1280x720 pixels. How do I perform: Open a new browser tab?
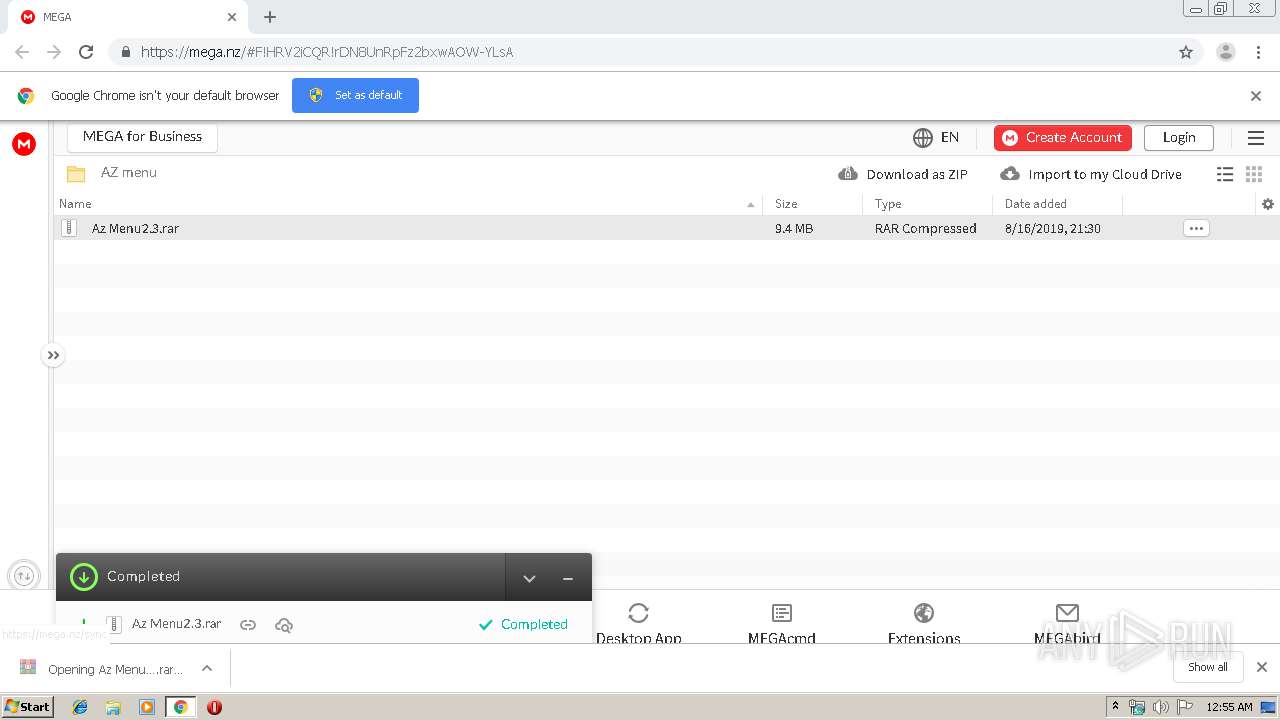point(270,17)
